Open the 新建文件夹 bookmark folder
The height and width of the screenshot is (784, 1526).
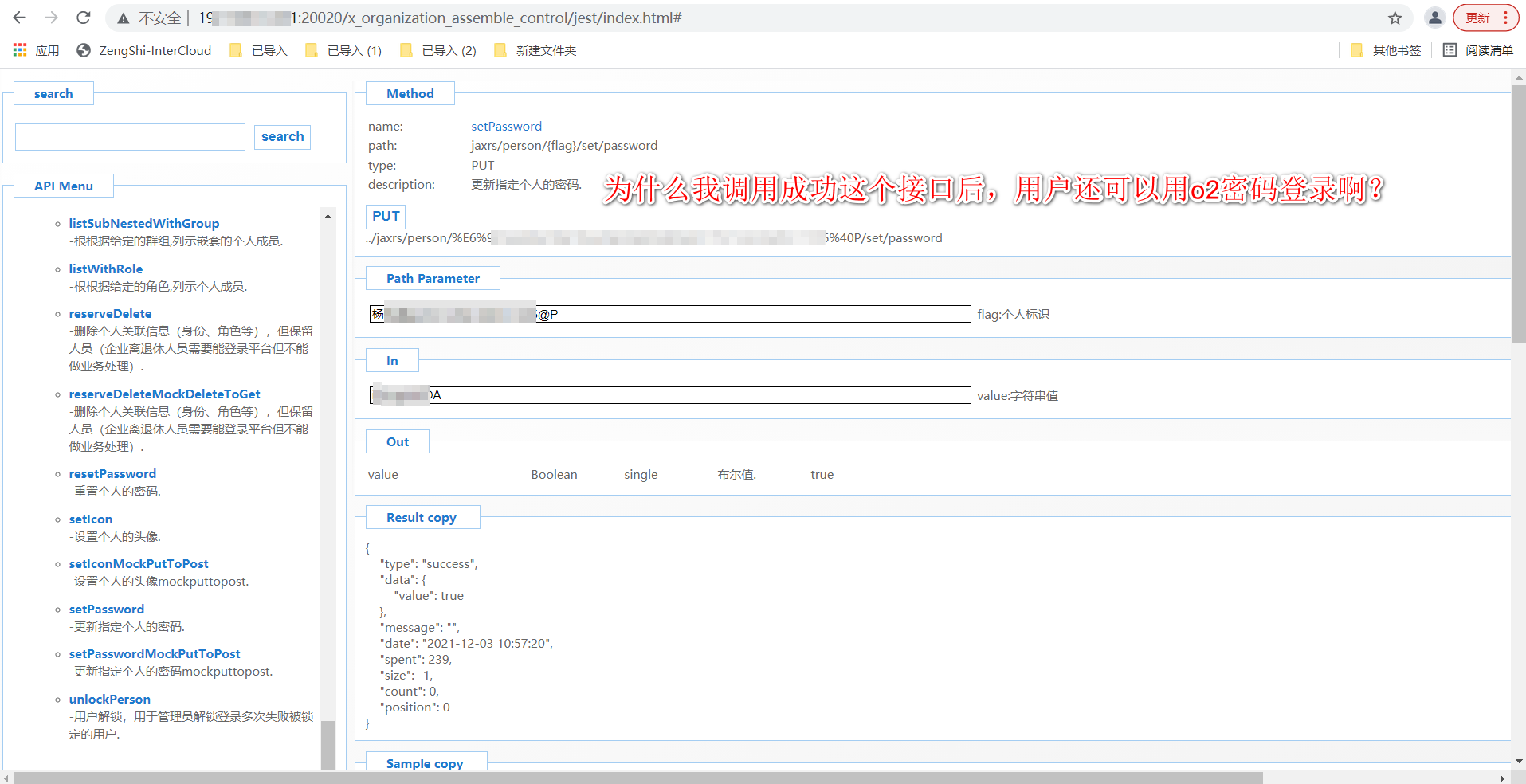pyautogui.click(x=535, y=50)
